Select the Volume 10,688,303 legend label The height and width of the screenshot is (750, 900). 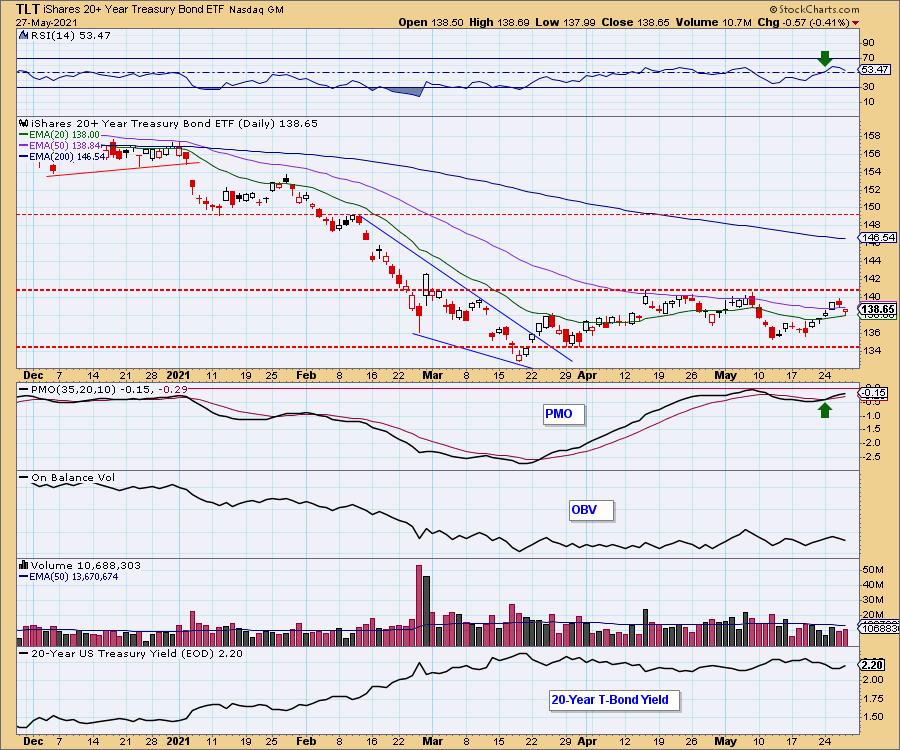pyautogui.click(x=86, y=565)
